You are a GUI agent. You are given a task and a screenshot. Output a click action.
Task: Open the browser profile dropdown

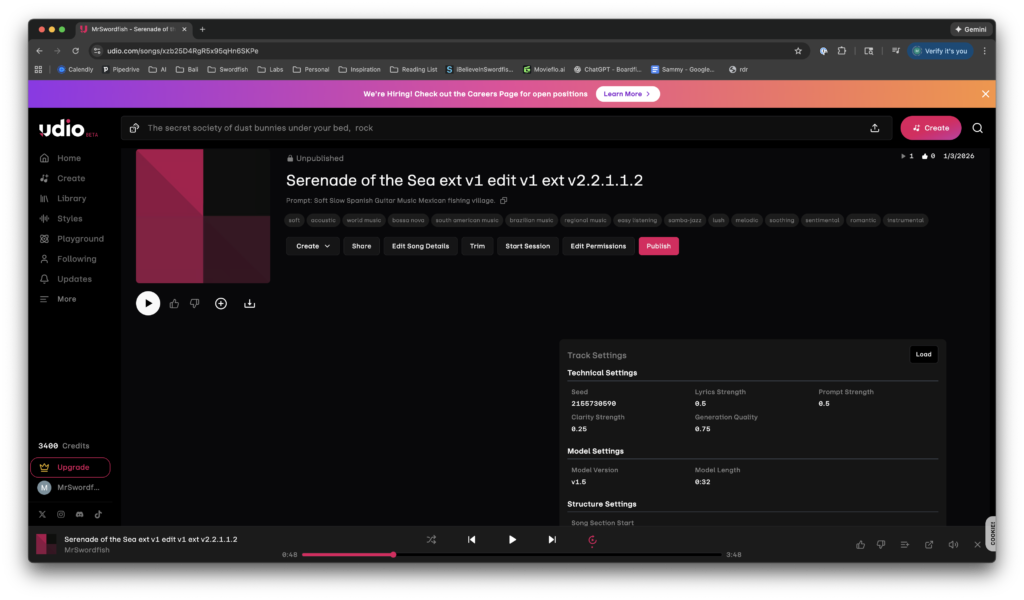940,51
